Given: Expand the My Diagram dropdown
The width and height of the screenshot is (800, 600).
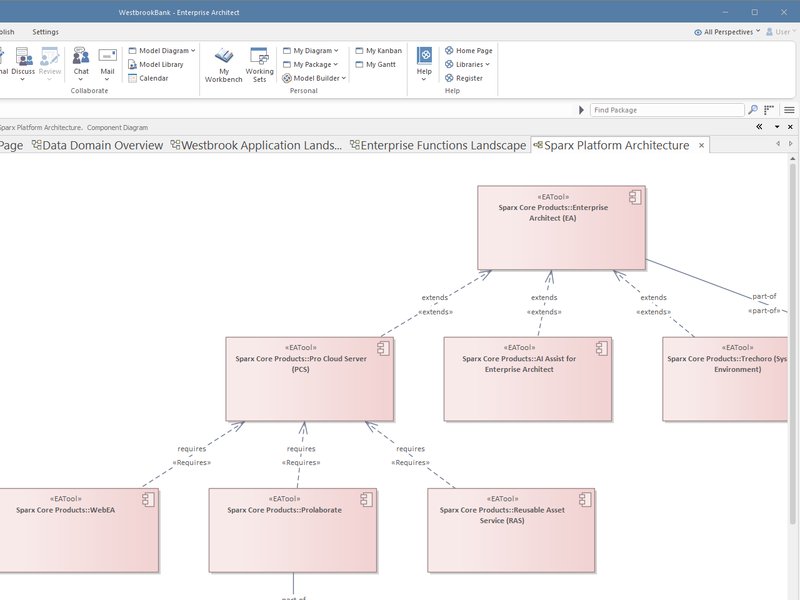Looking at the screenshot, I should coord(336,51).
